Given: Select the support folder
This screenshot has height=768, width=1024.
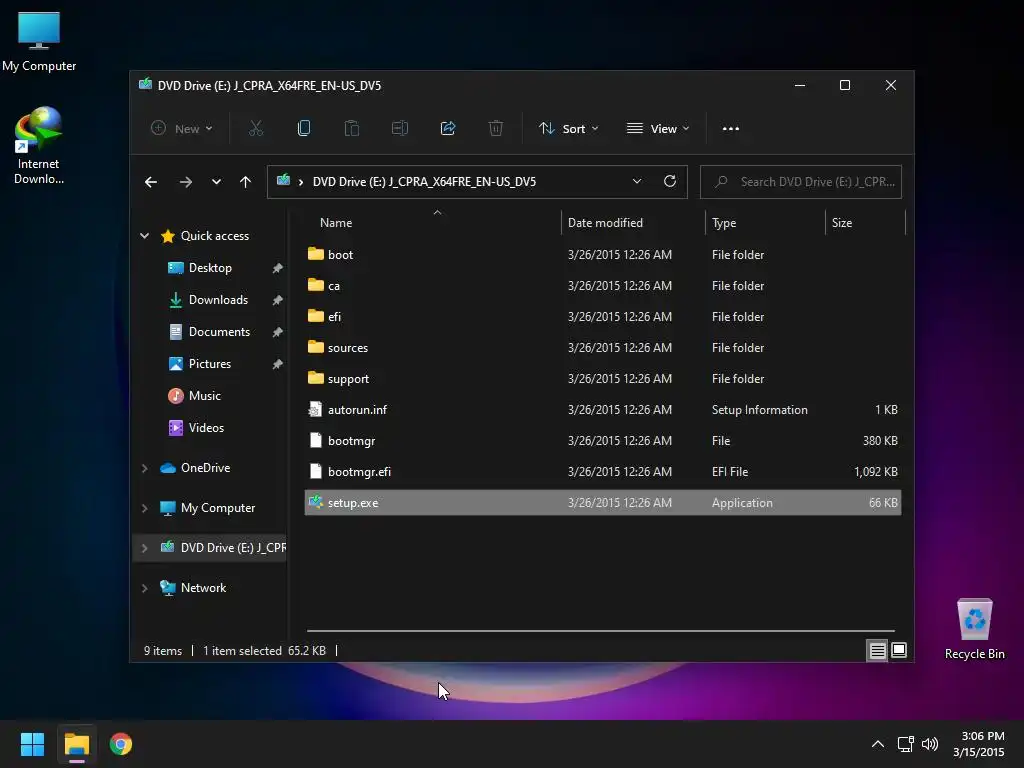Looking at the screenshot, I should [603, 379].
